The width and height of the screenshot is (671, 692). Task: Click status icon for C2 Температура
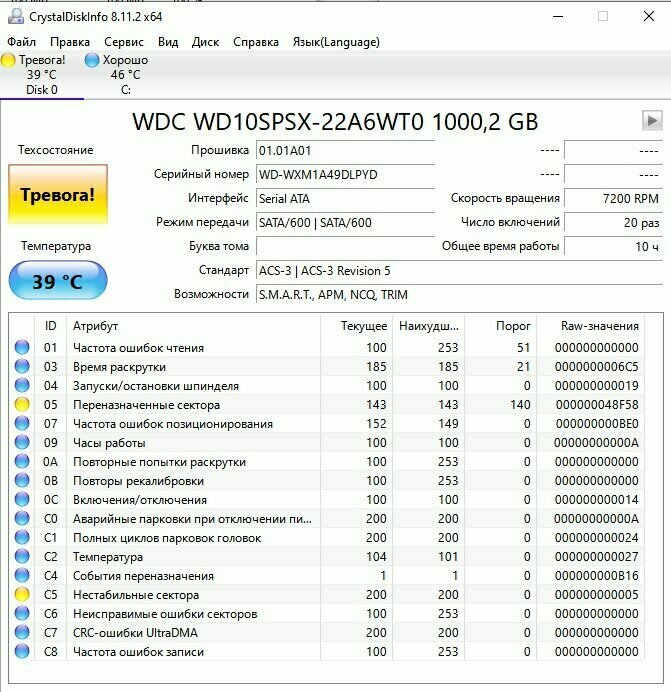pyautogui.click(x=22, y=556)
